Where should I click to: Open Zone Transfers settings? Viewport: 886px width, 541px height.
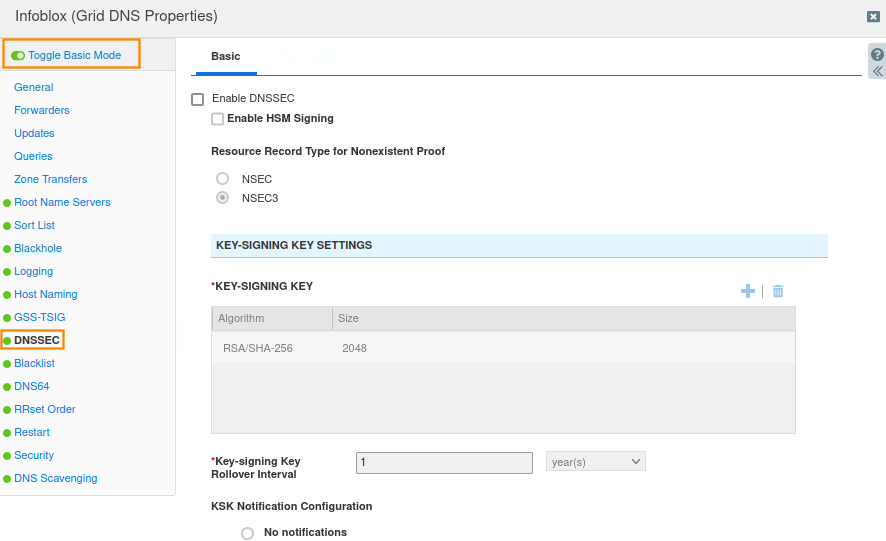tap(50, 179)
